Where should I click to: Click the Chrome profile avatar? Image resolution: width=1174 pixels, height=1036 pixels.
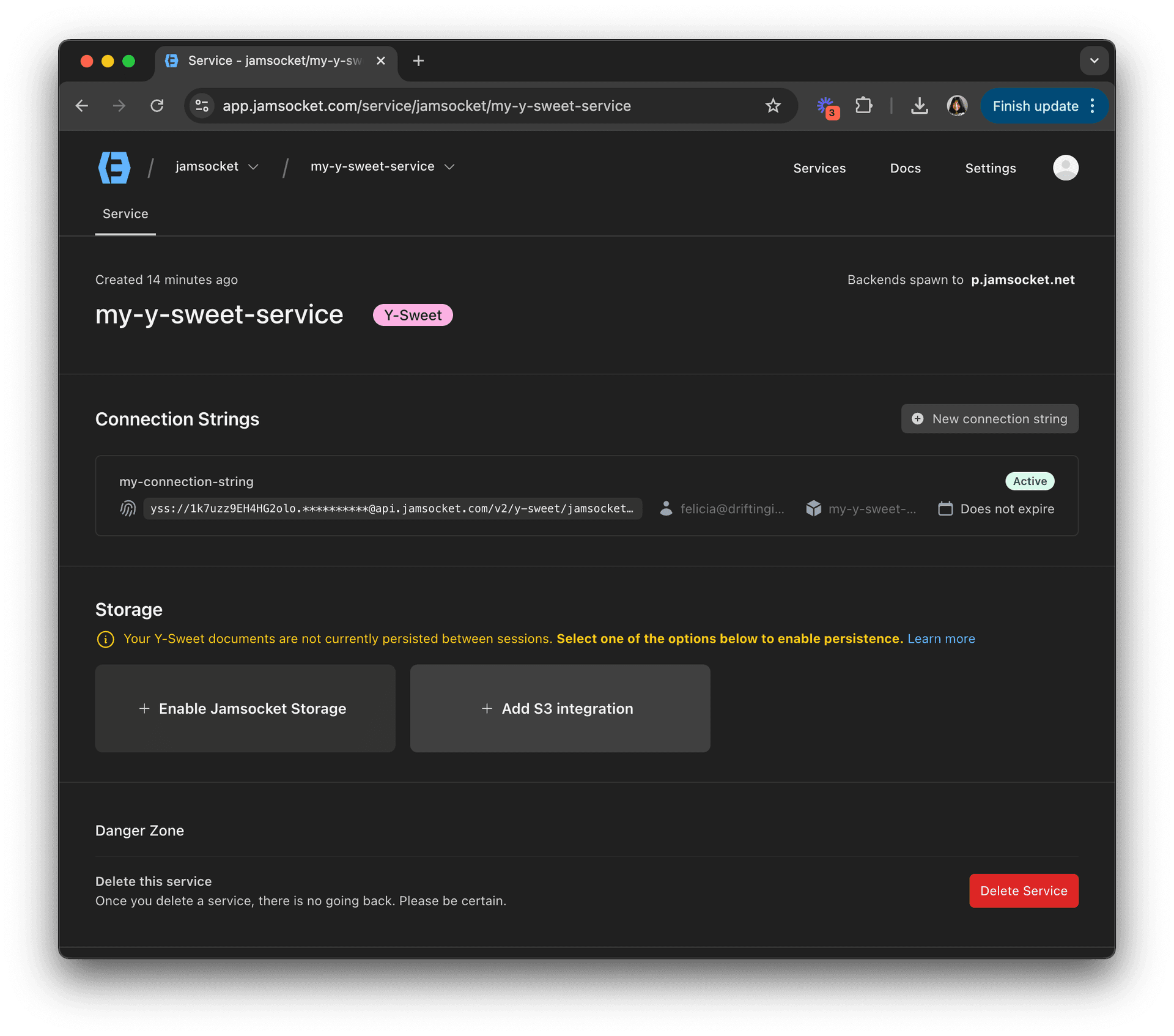[x=957, y=106]
